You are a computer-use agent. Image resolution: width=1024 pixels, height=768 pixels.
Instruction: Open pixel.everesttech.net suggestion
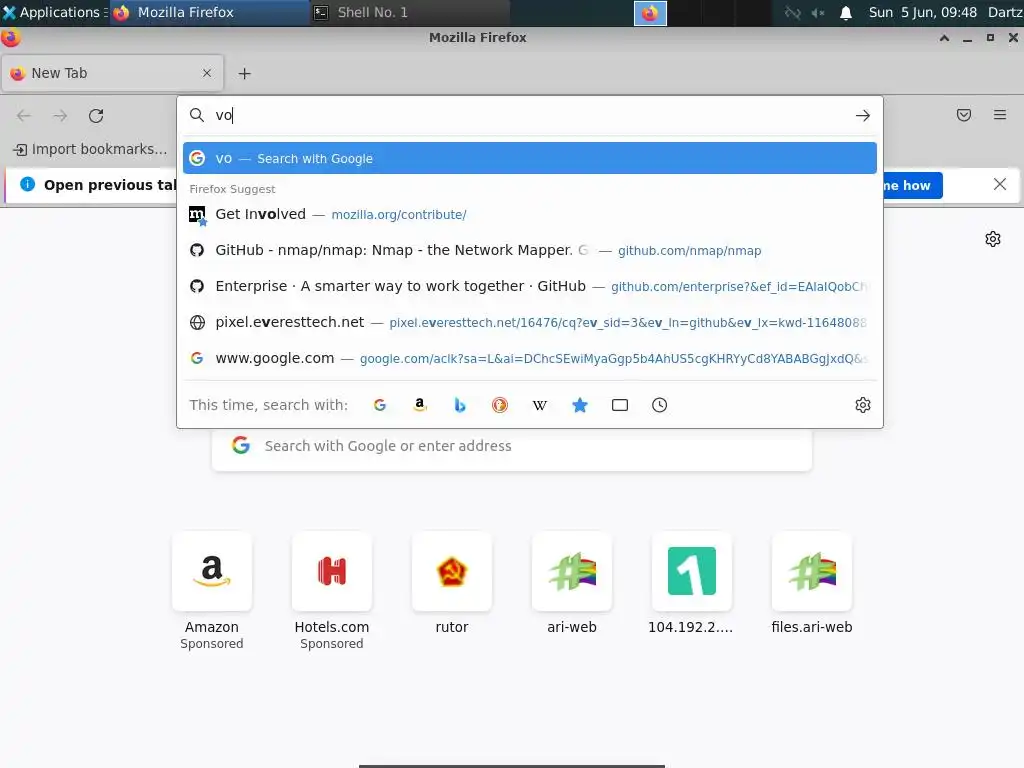[x=530, y=322]
